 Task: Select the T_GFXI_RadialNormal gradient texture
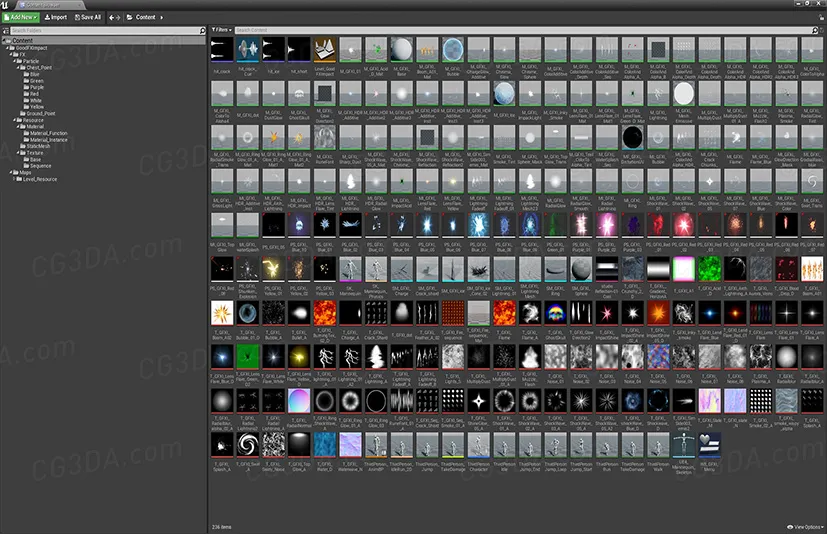(x=299, y=401)
